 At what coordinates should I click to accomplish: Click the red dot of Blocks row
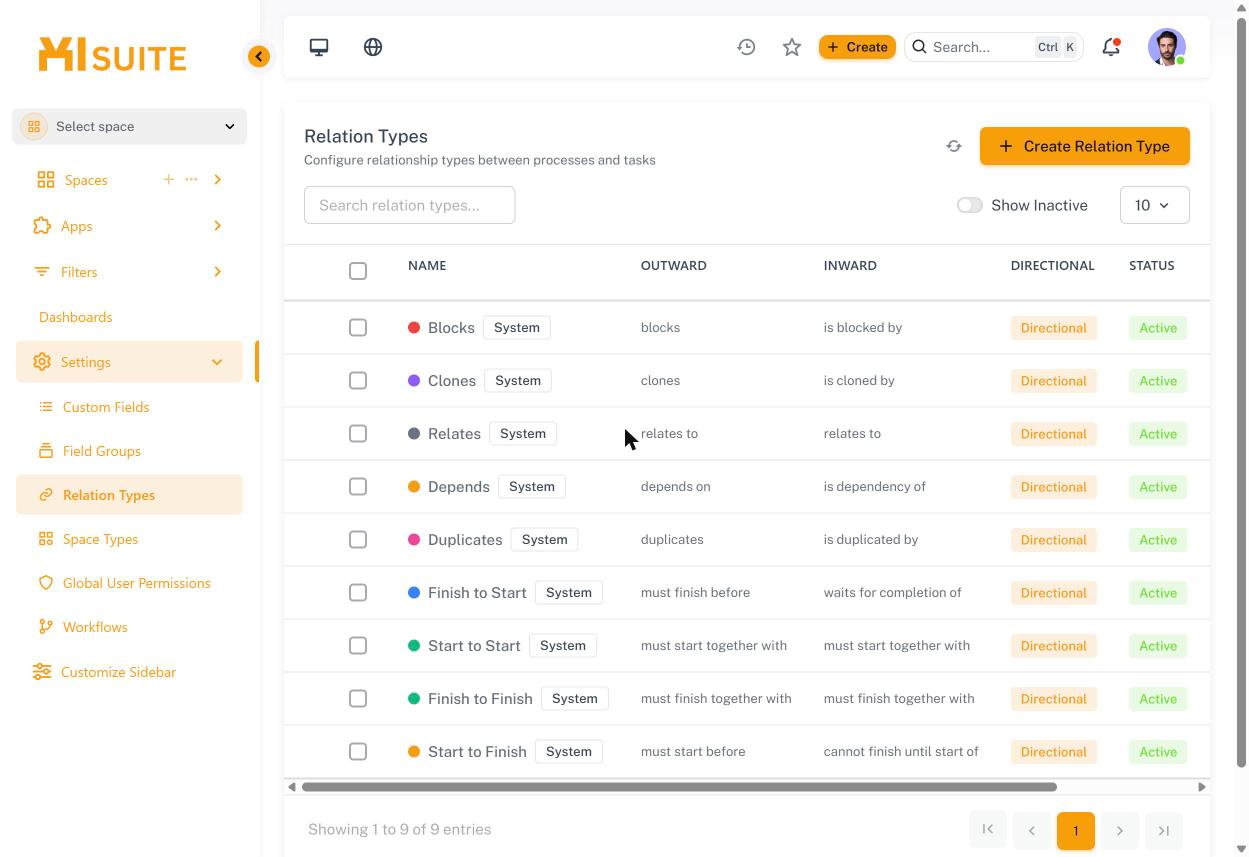(x=414, y=327)
